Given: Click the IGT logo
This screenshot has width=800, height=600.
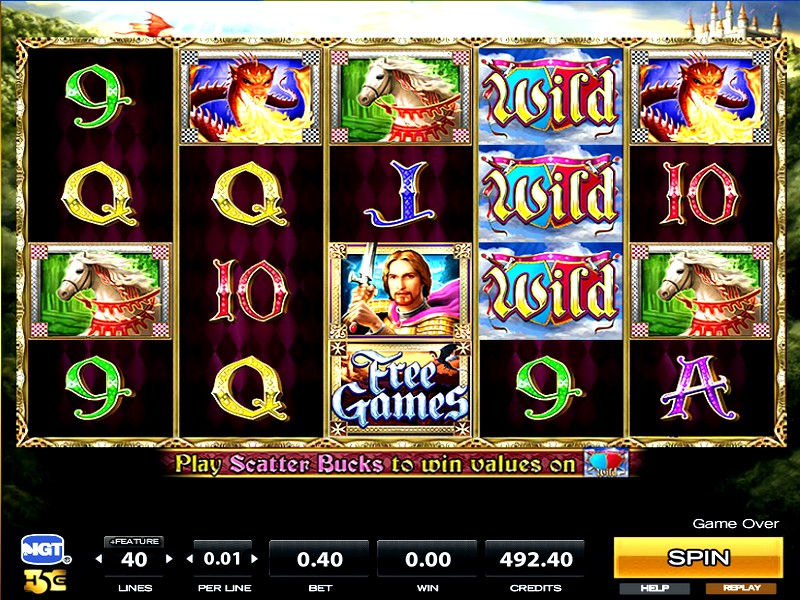Looking at the screenshot, I should (45, 550).
